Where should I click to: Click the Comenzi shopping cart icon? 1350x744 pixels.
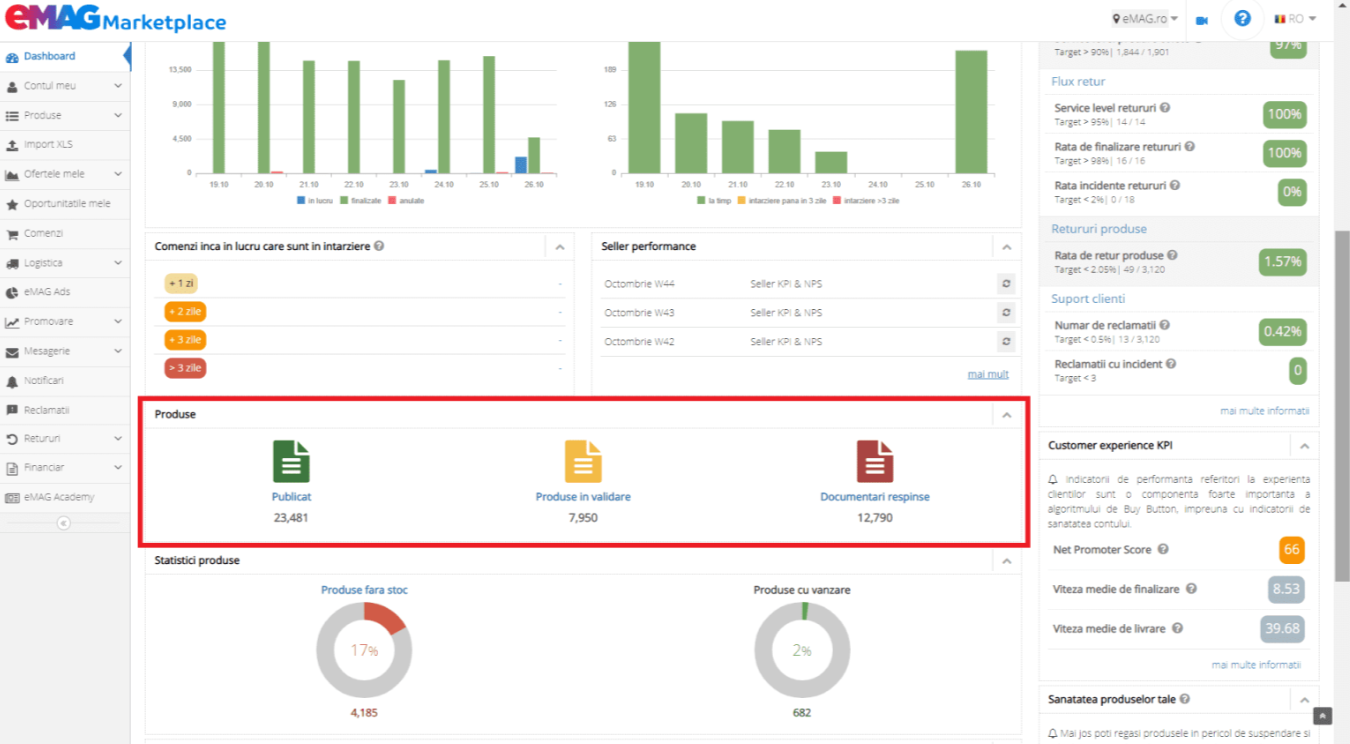click(x=12, y=234)
